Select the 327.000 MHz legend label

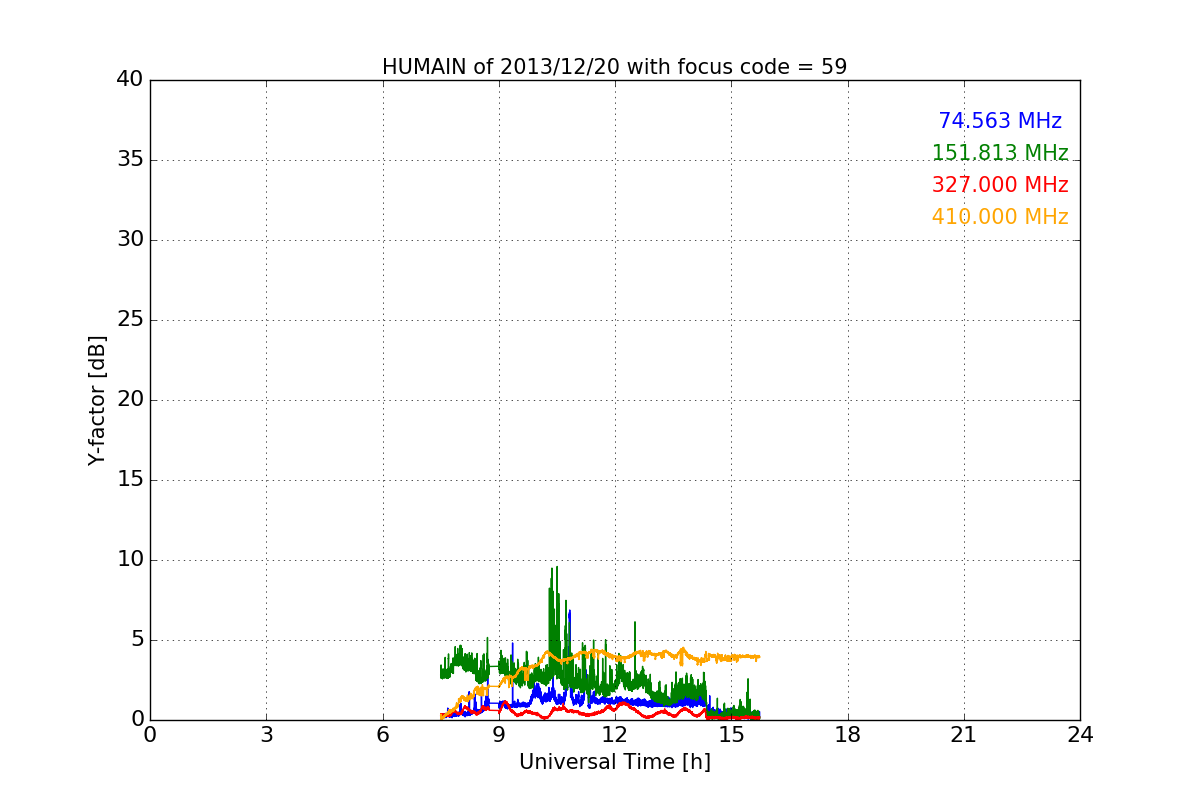[1000, 185]
